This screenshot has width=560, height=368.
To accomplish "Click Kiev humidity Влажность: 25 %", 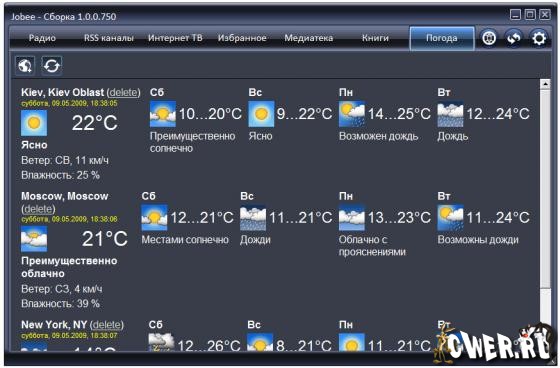I will point(60,175).
